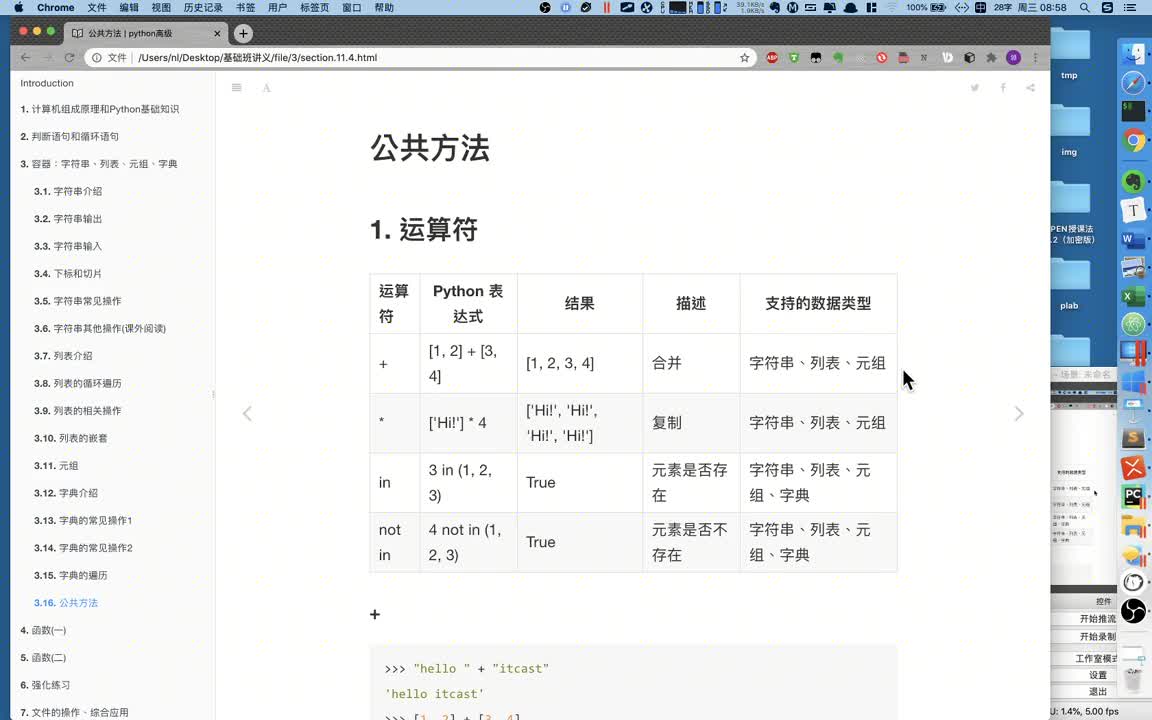Go to previous page arrow
Viewport: 1152px width, 720px height.
pos(248,414)
